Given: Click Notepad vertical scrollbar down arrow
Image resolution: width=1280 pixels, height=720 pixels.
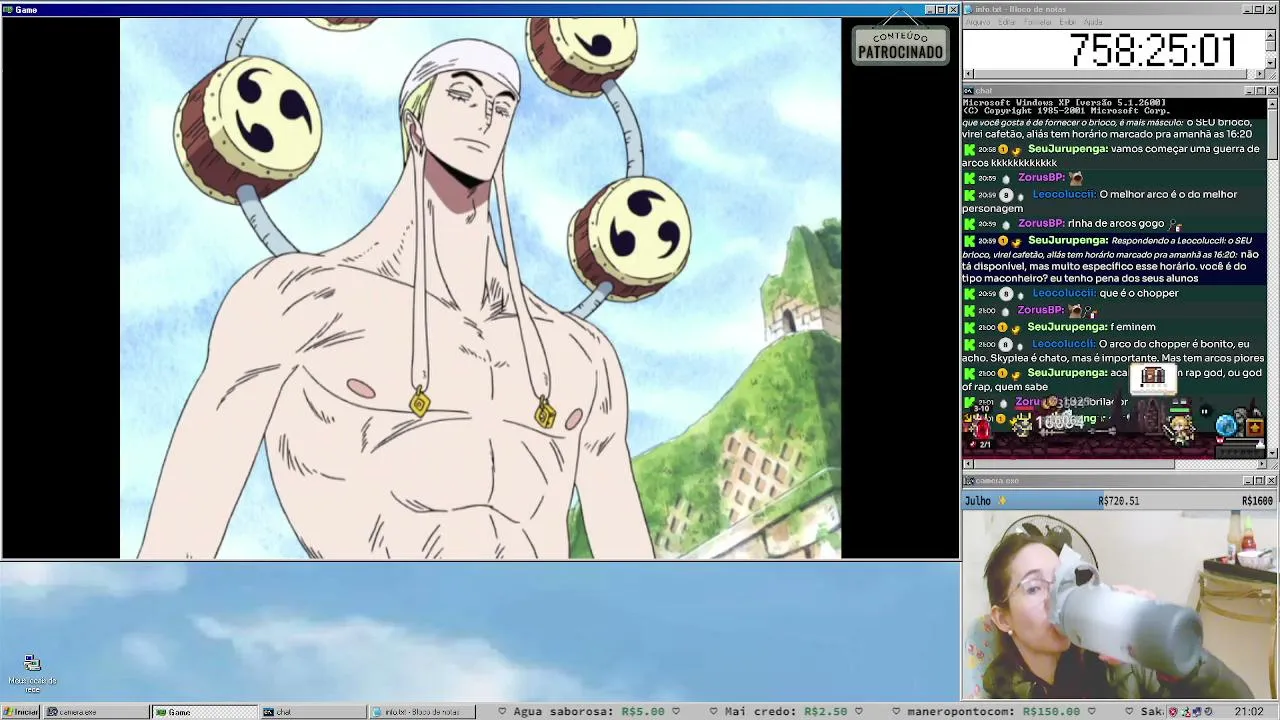Looking at the screenshot, I should click(x=1272, y=62).
